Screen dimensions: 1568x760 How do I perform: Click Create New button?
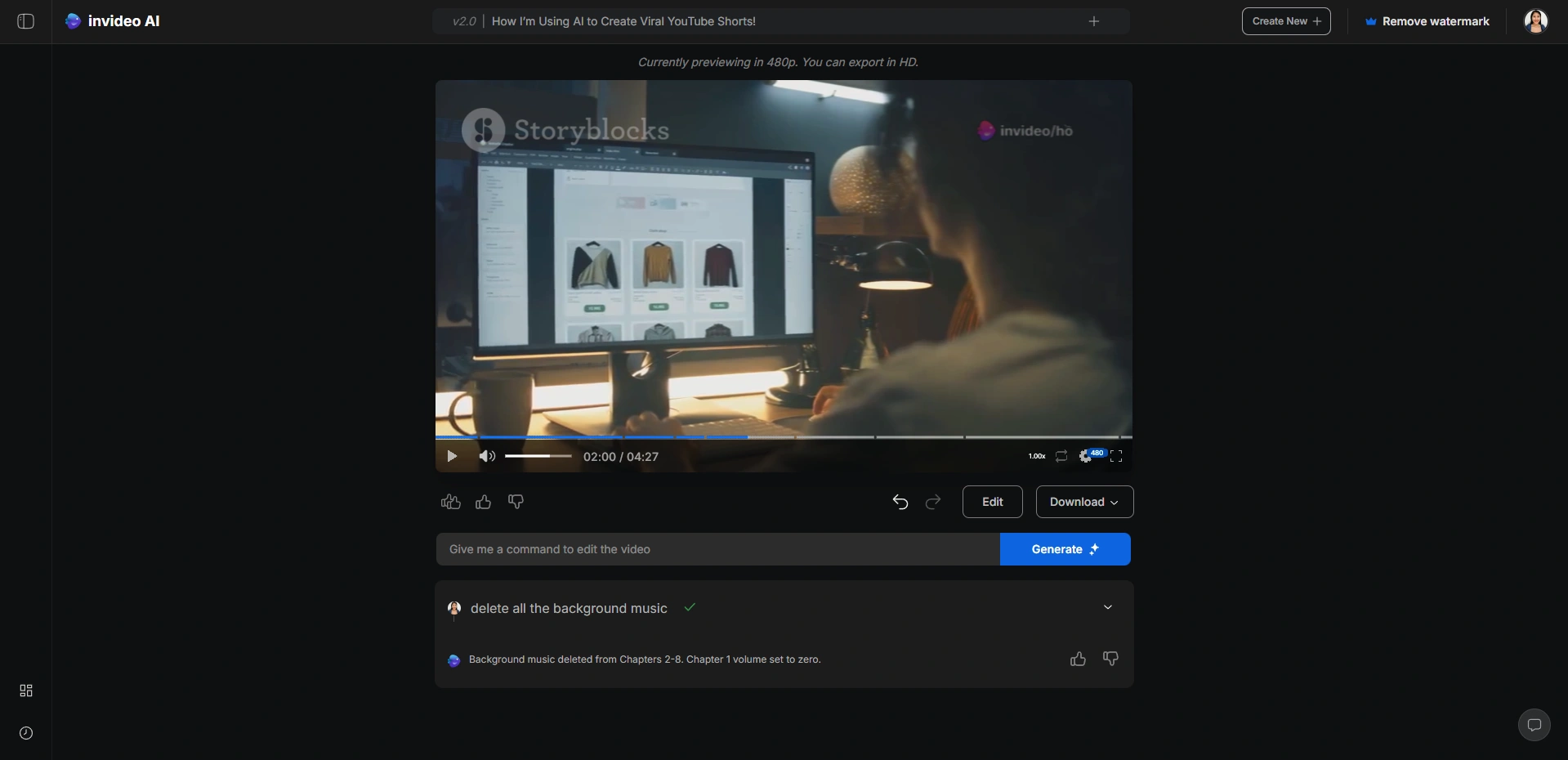click(1286, 21)
